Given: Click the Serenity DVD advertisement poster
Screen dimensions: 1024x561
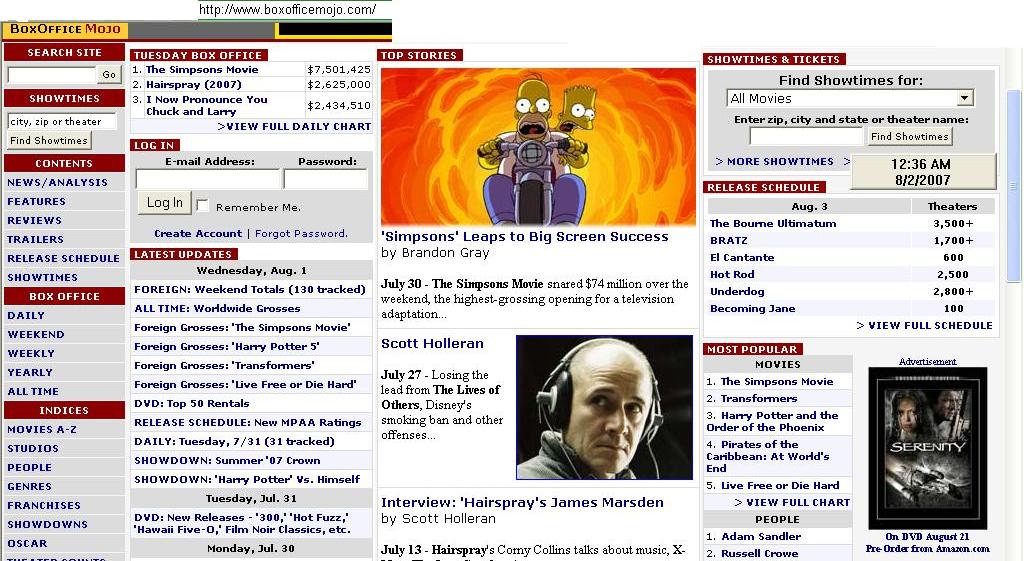Looking at the screenshot, I should point(927,448).
